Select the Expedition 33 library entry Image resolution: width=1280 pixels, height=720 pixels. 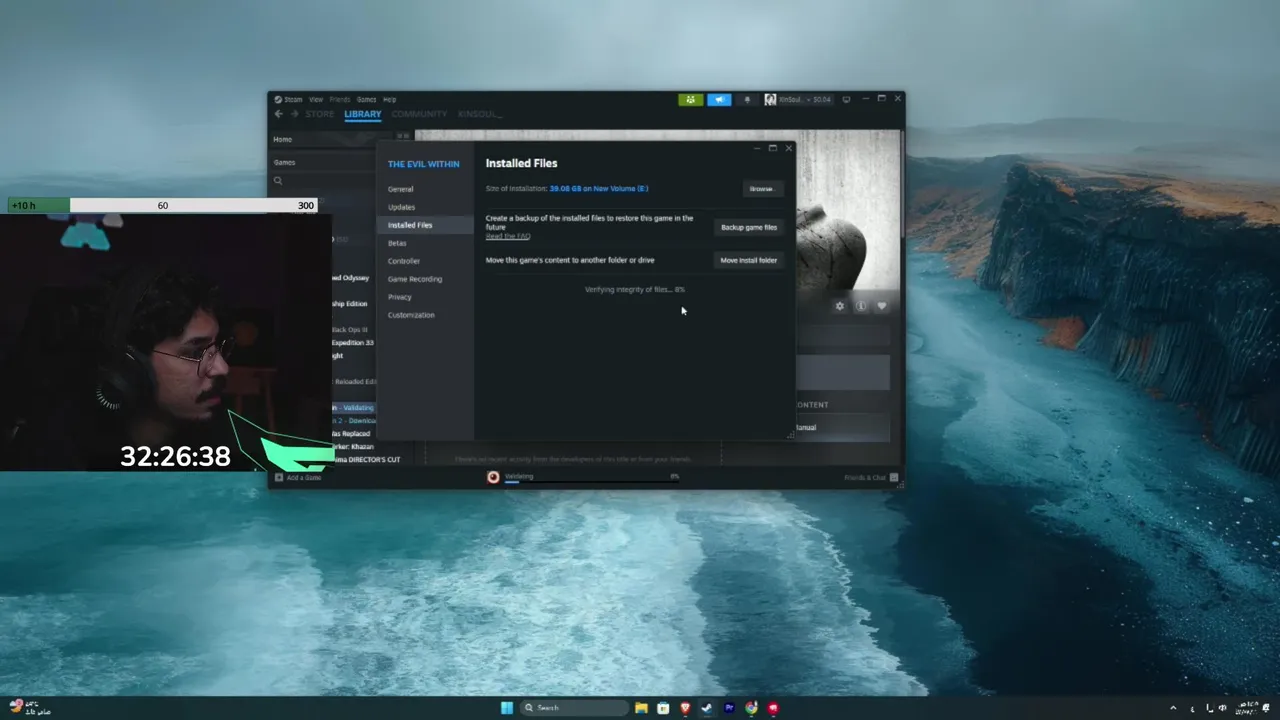(353, 342)
